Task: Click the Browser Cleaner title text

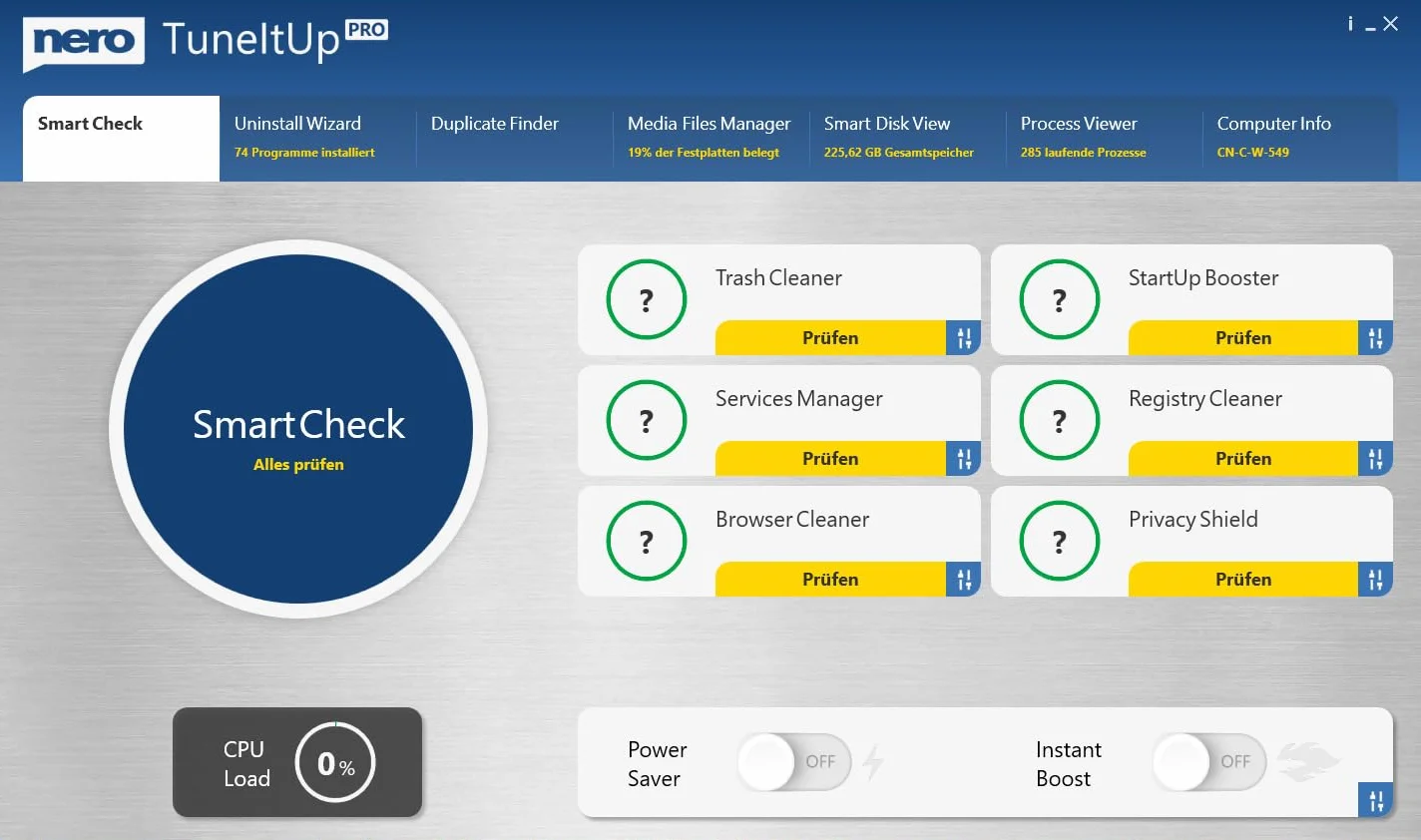Action: (792, 520)
